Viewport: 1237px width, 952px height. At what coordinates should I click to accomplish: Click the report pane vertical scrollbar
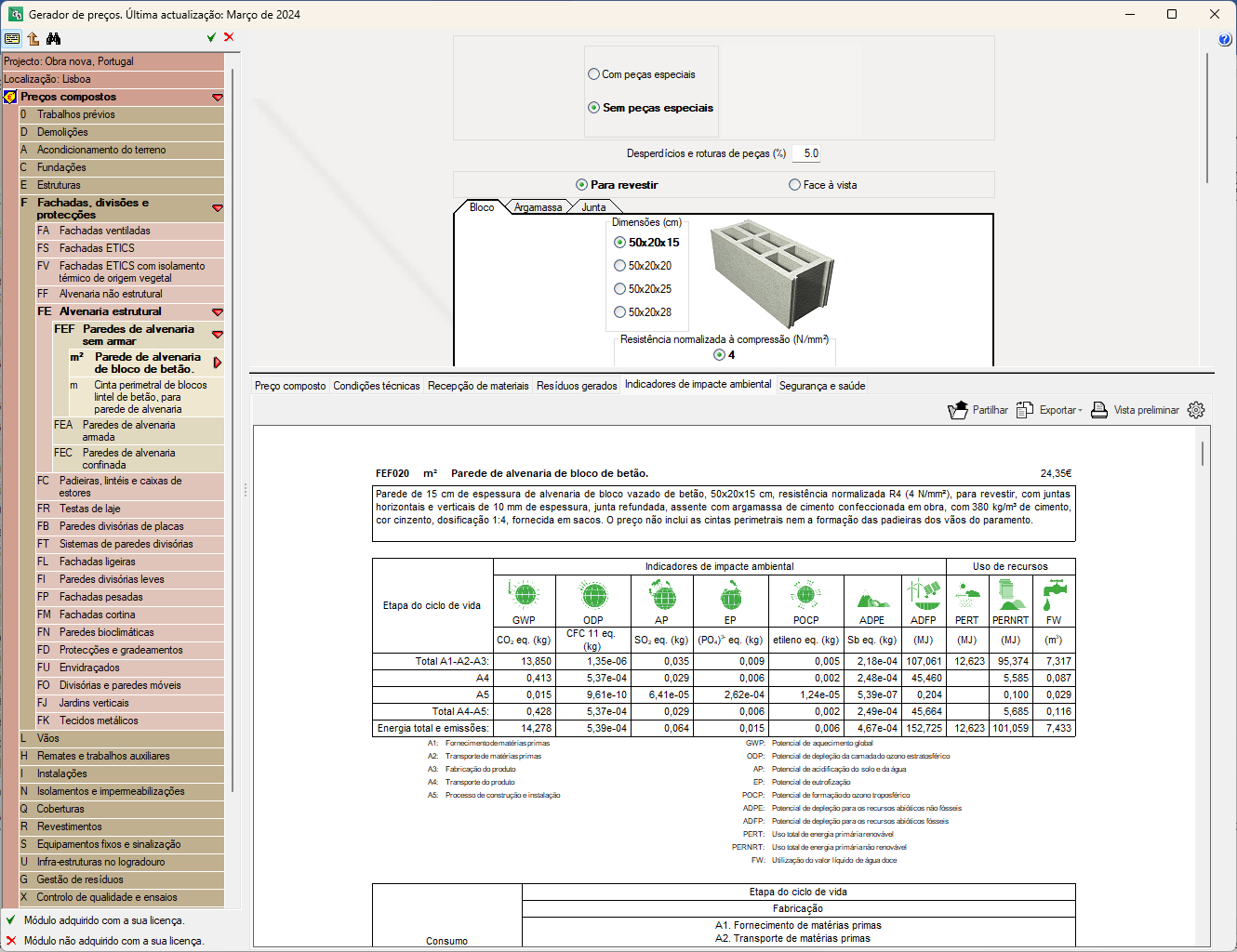(x=1203, y=454)
